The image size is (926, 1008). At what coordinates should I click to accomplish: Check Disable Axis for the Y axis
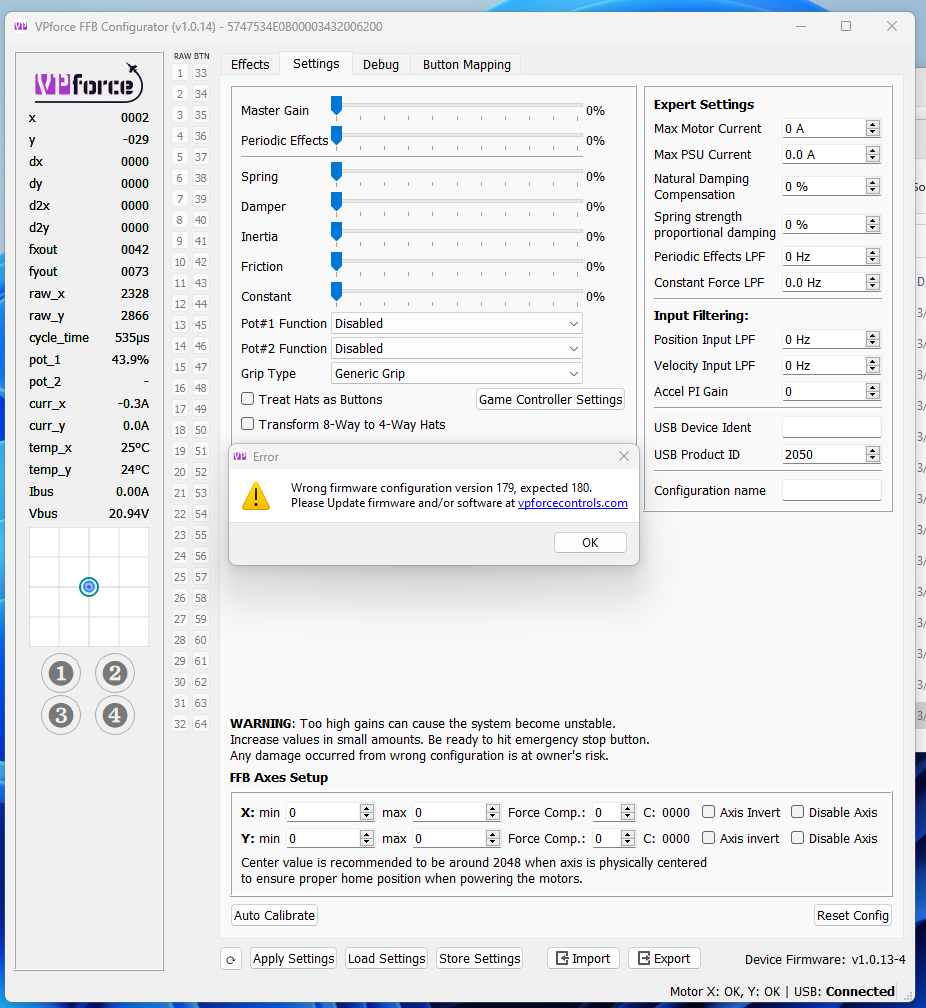pos(797,838)
